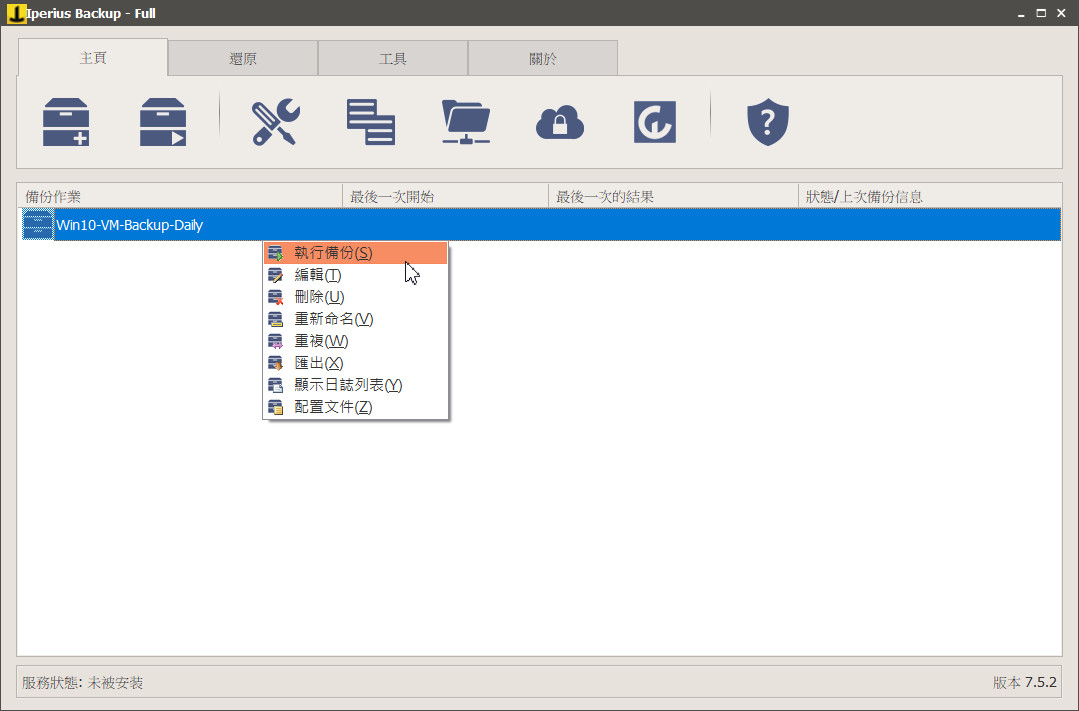Open general settings wrench and screwdriver icon
1079x711 pixels.
[x=275, y=122]
